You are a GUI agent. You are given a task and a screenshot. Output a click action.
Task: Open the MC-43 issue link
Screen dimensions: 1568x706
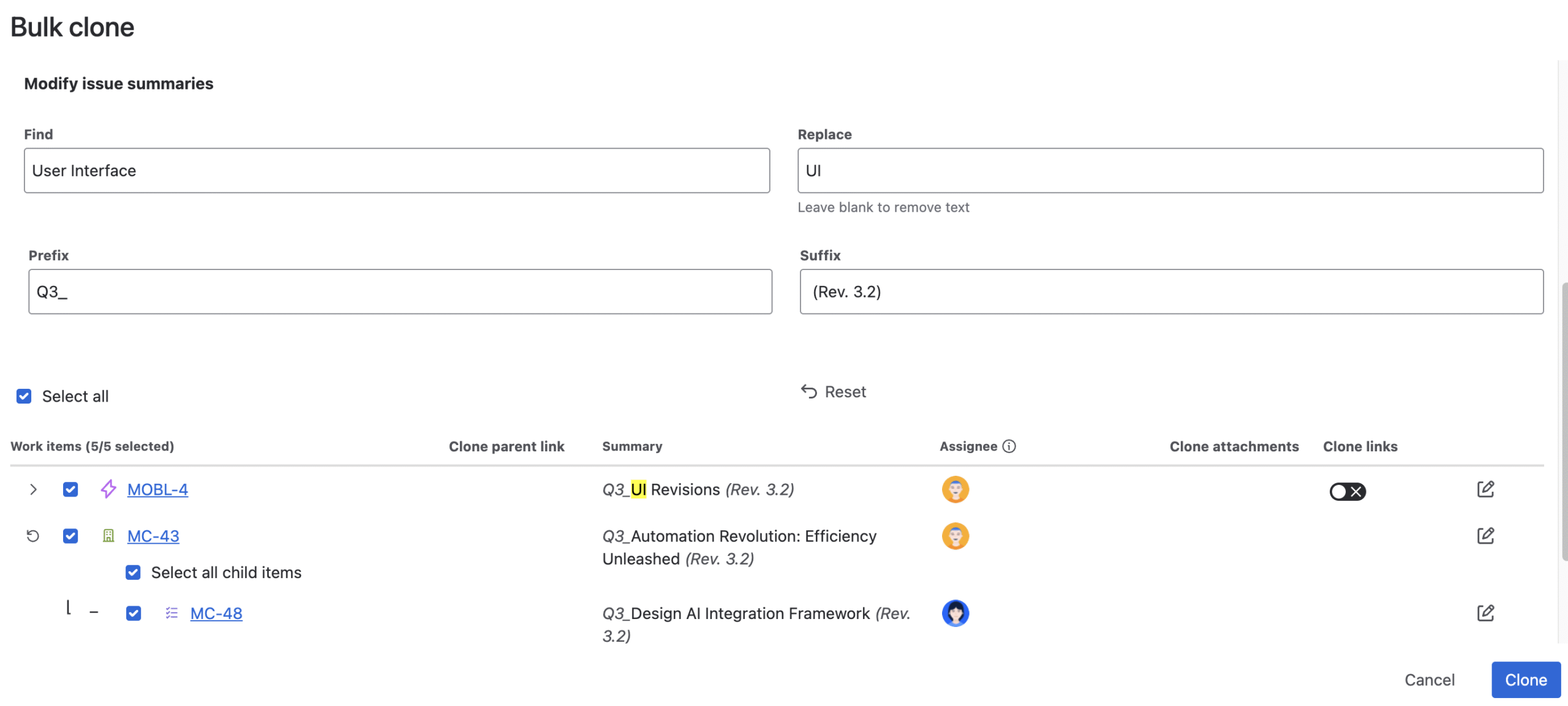coord(153,536)
